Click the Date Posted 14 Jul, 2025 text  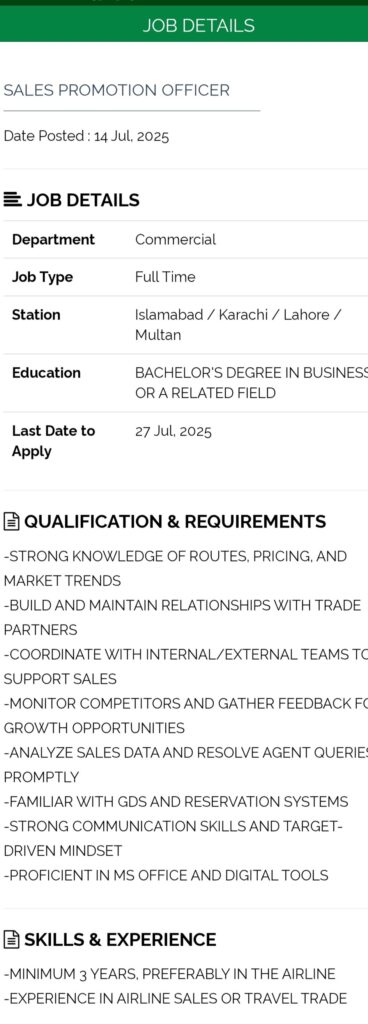point(86,136)
